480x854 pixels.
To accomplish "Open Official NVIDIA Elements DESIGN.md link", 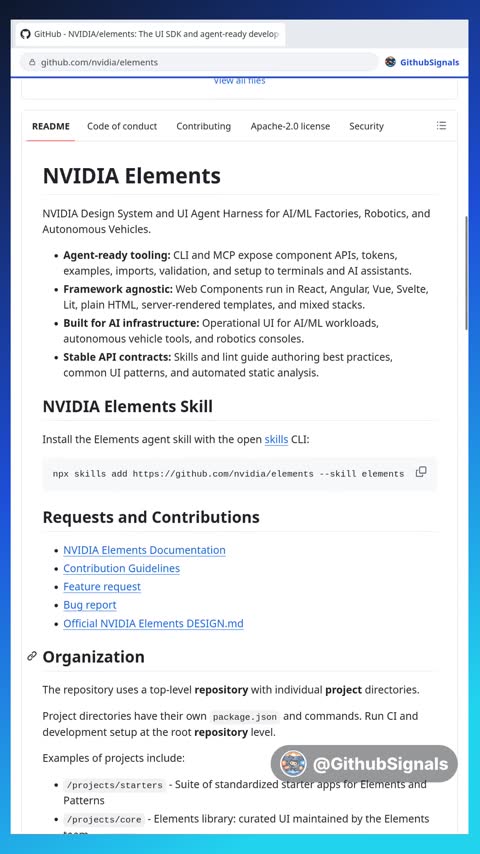I will pyautogui.click(x=153, y=623).
